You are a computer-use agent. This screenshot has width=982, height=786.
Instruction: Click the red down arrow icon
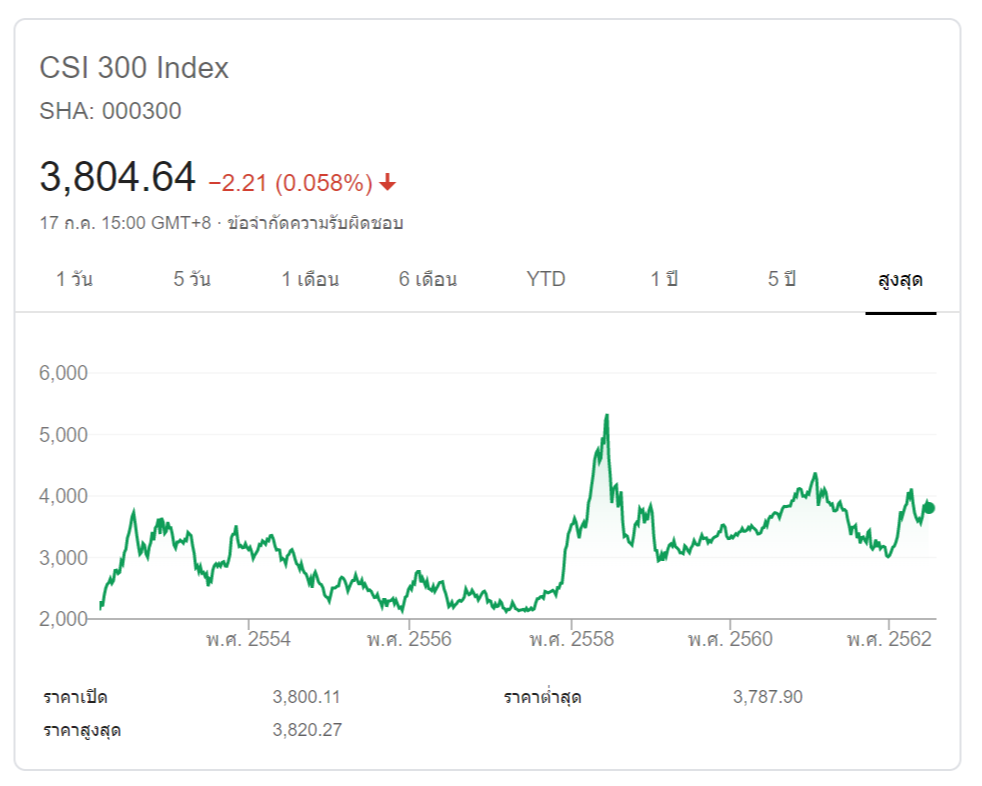pos(388,183)
